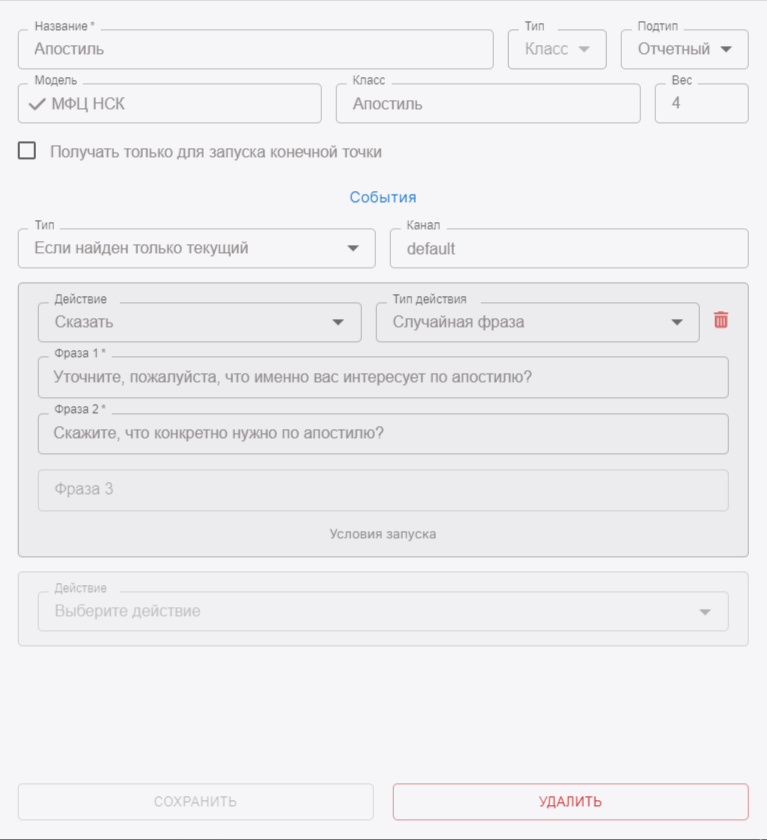
Task: Click the «Условия запуска» label
Action: click(383, 534)
